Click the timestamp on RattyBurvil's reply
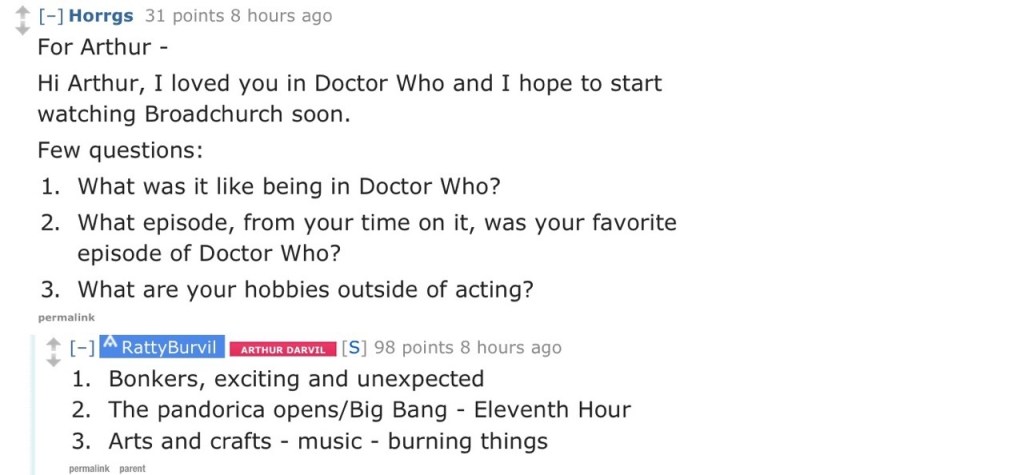This screenshot has height=475, width=1024. [511, 348]
